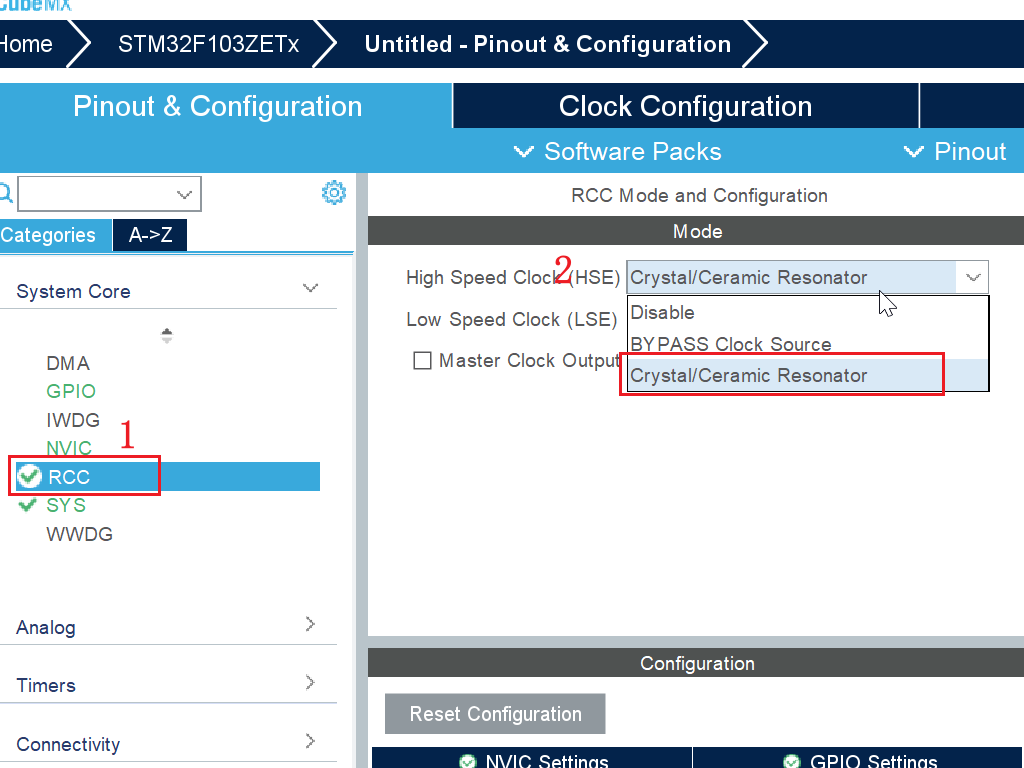Open the Software Packs menu
The width and height of the screenshot is (1024, 768).
[x=617, y=152]
